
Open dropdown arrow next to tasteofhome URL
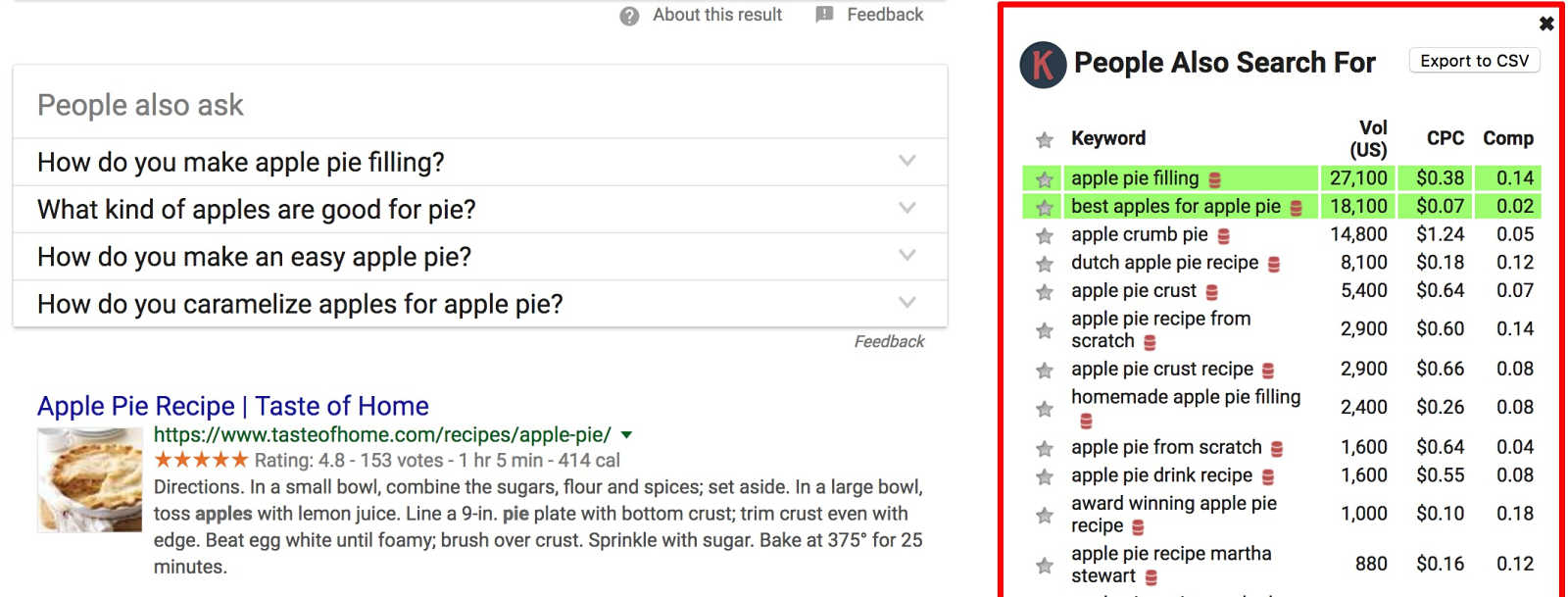[x=627, y=435]
